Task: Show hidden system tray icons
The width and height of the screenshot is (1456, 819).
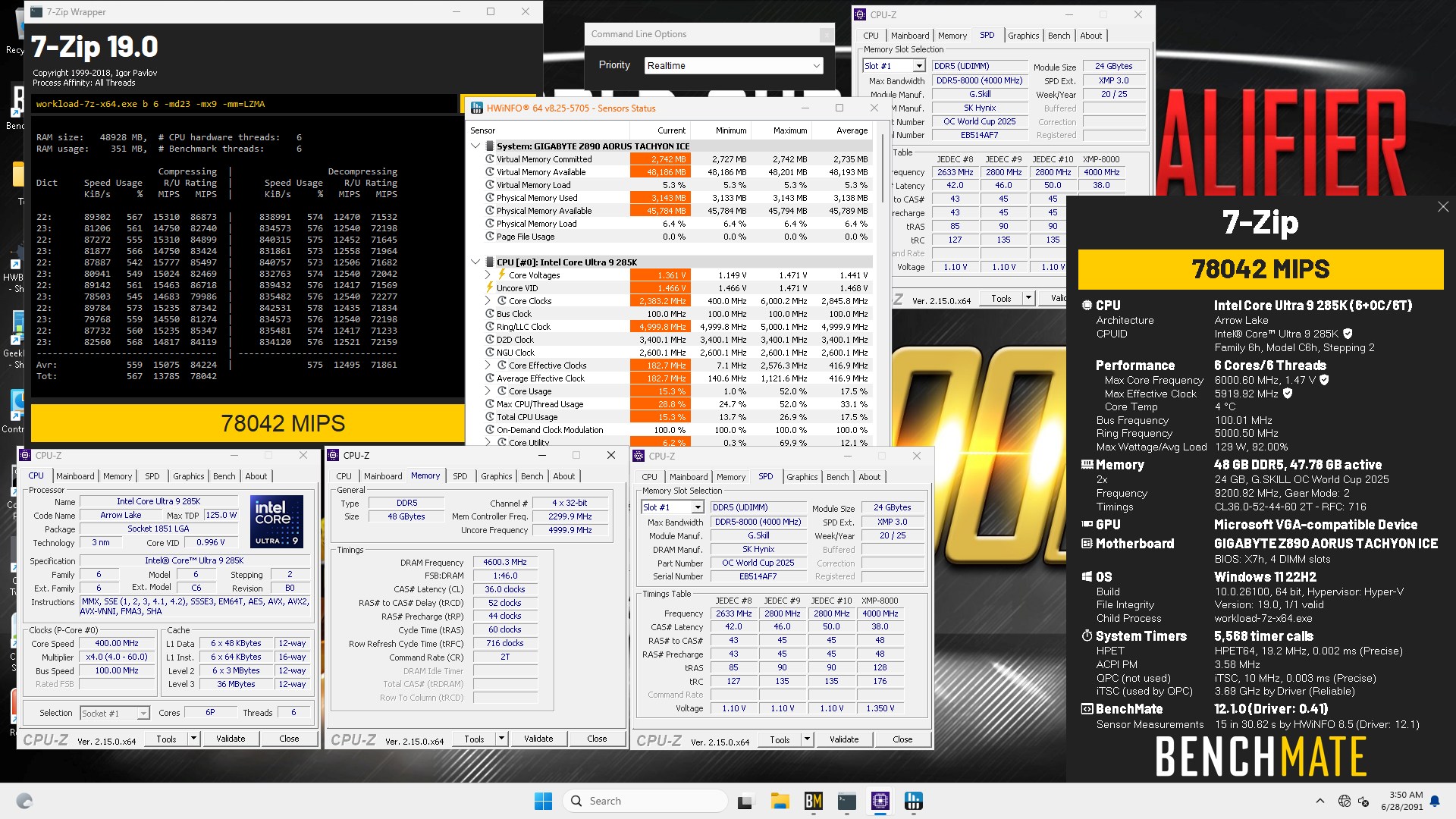Action: pos(1320,801)
